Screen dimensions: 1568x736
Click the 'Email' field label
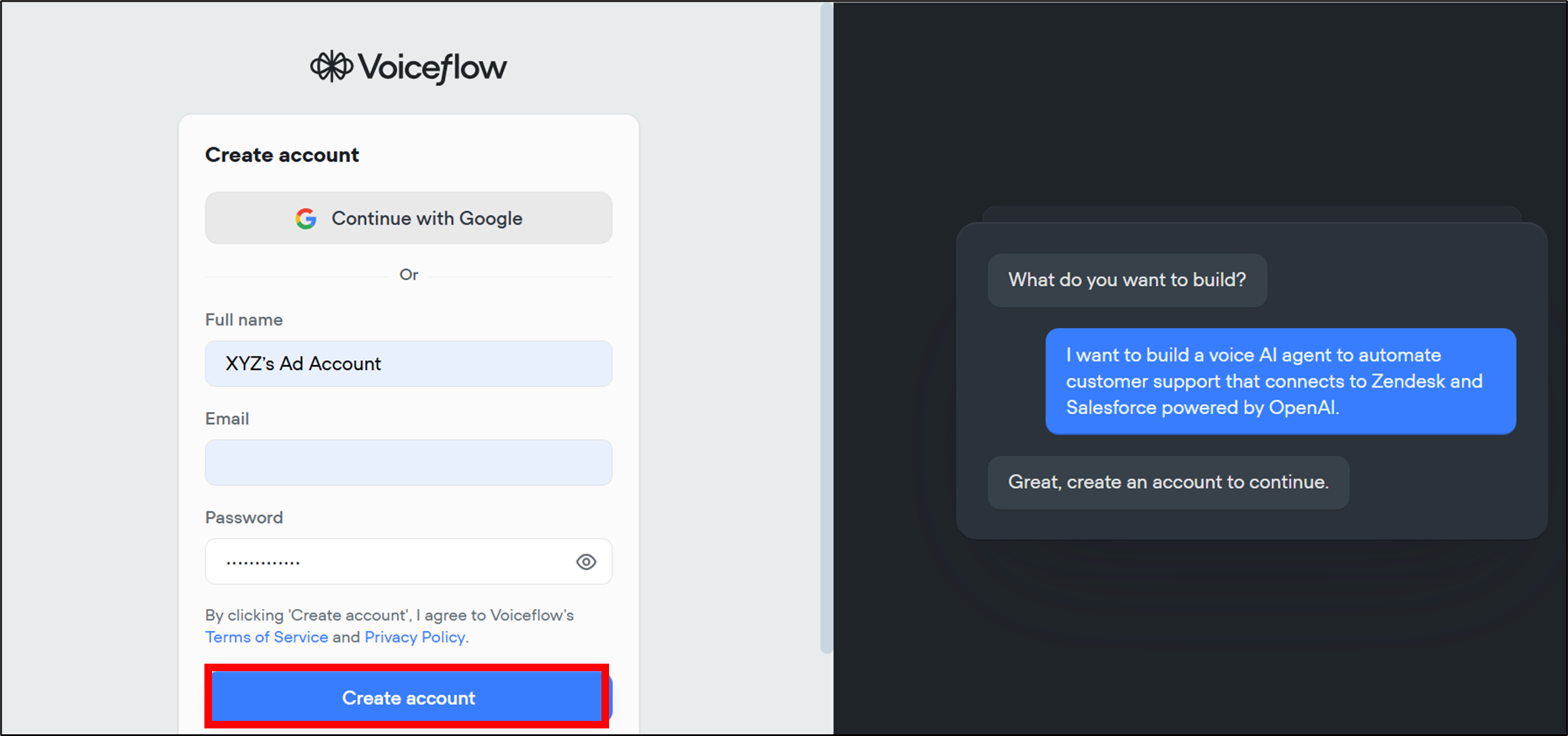(227, 419)
